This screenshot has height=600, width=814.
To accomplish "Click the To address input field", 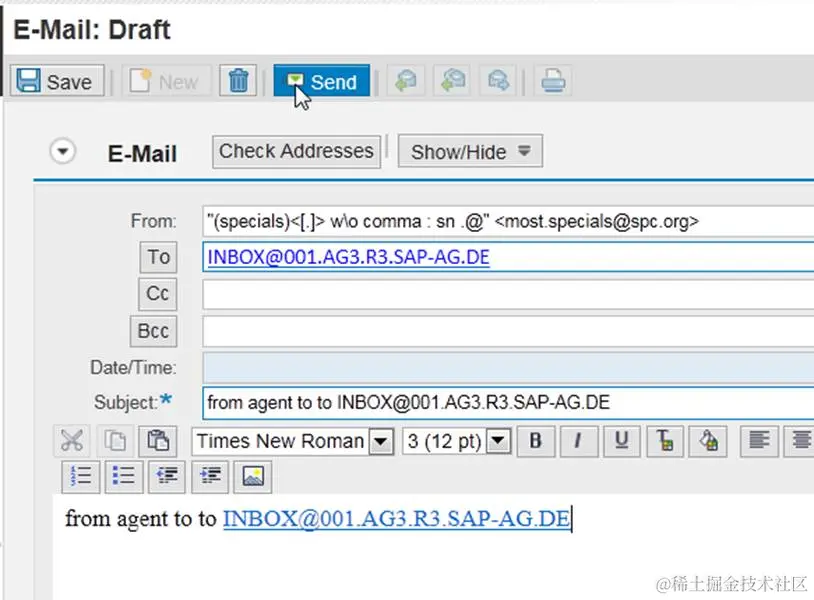I will click(x=508, y=257).
